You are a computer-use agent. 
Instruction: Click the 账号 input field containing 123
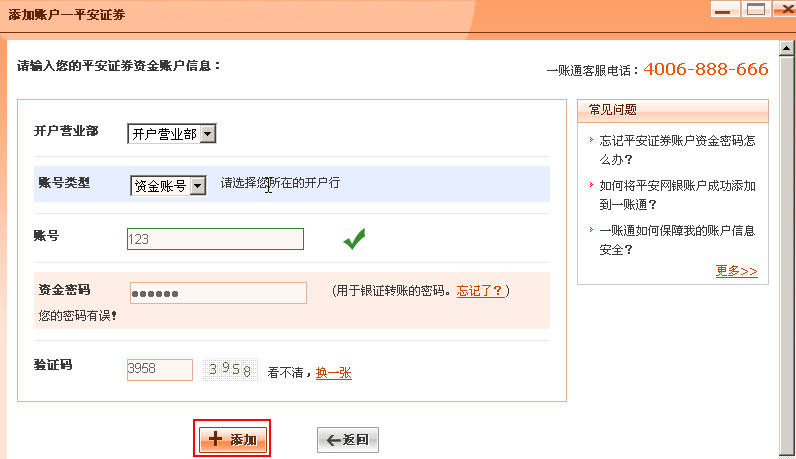click(x=215, y=239)
